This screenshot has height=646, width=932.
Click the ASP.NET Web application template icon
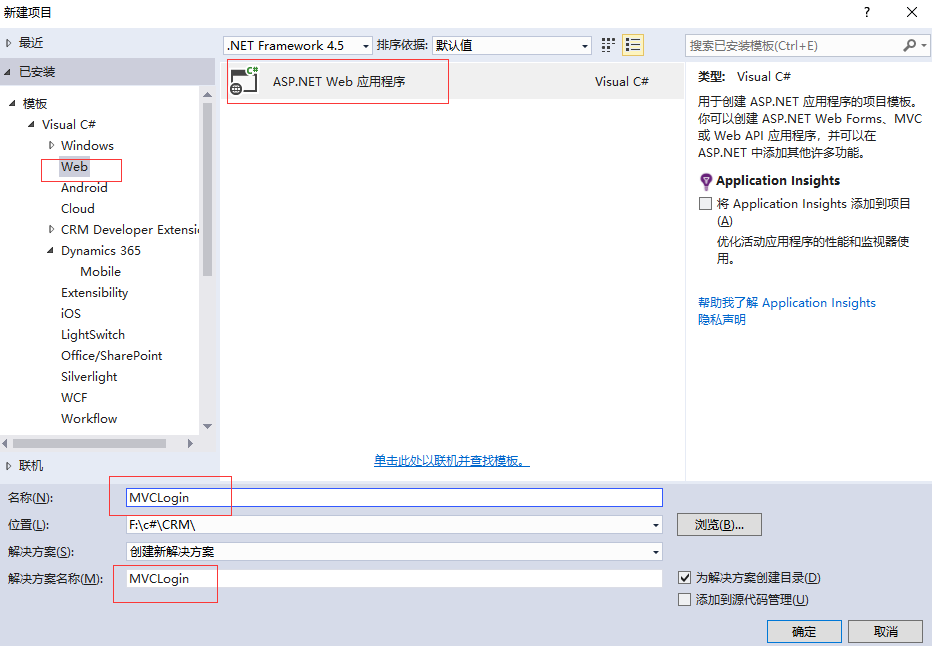244,81
